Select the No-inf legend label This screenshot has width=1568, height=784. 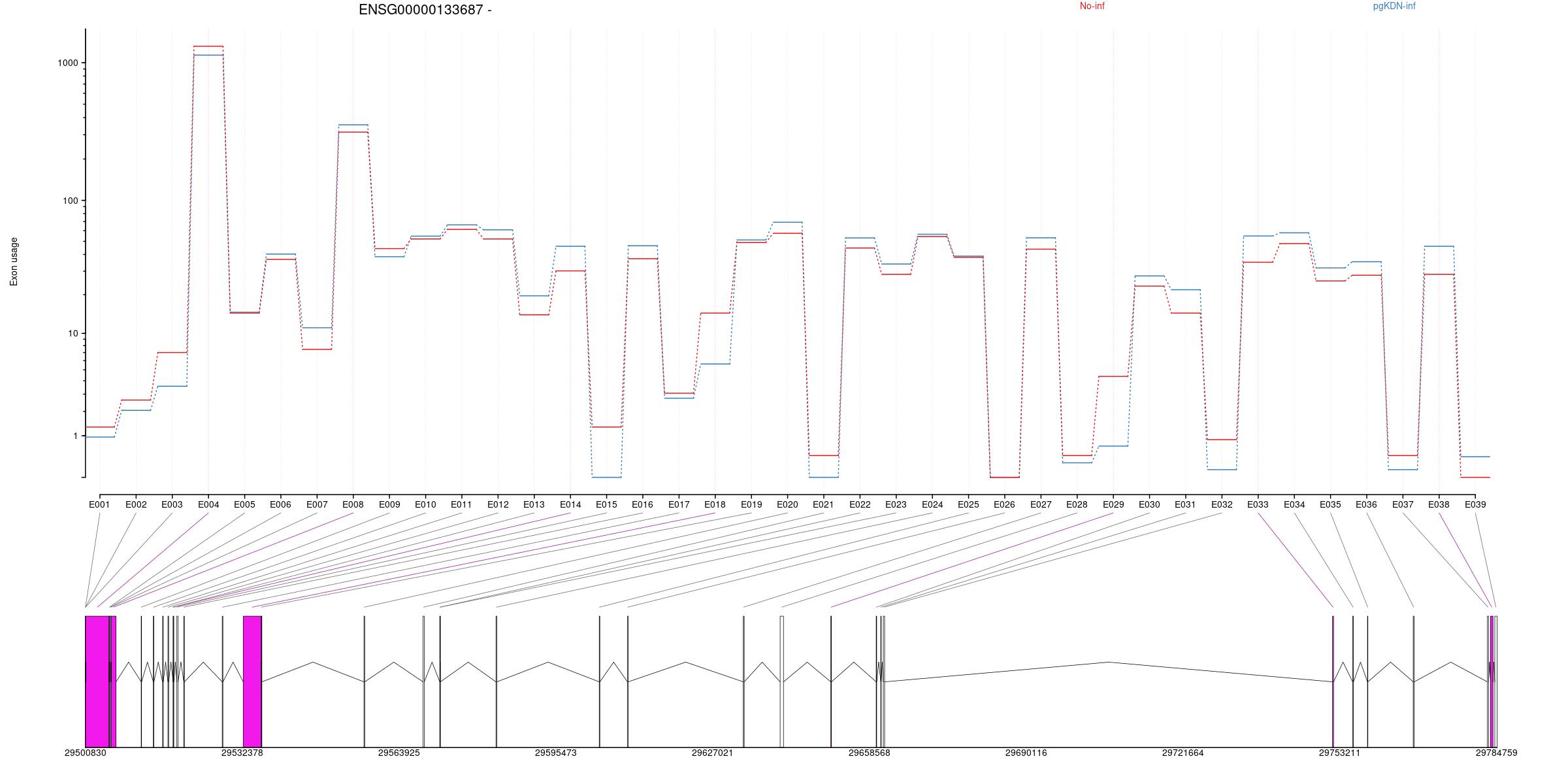pyautogui.click(x=1092, y=6)
